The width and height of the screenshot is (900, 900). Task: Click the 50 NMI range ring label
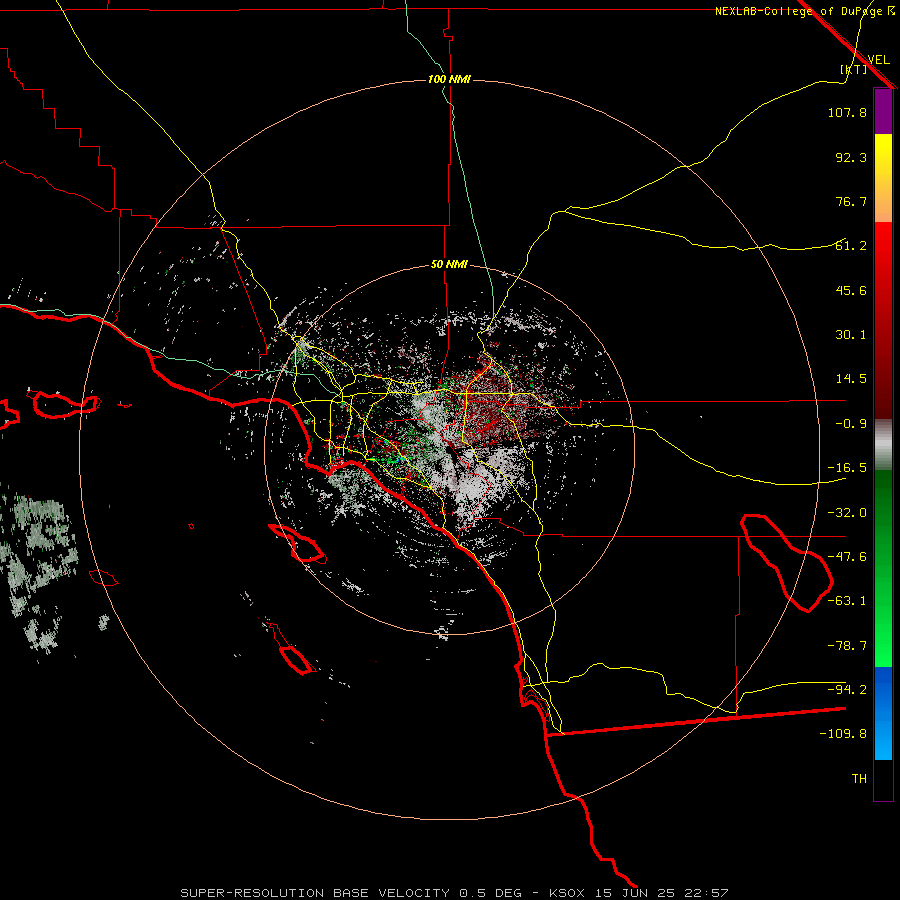click(449, 265)
